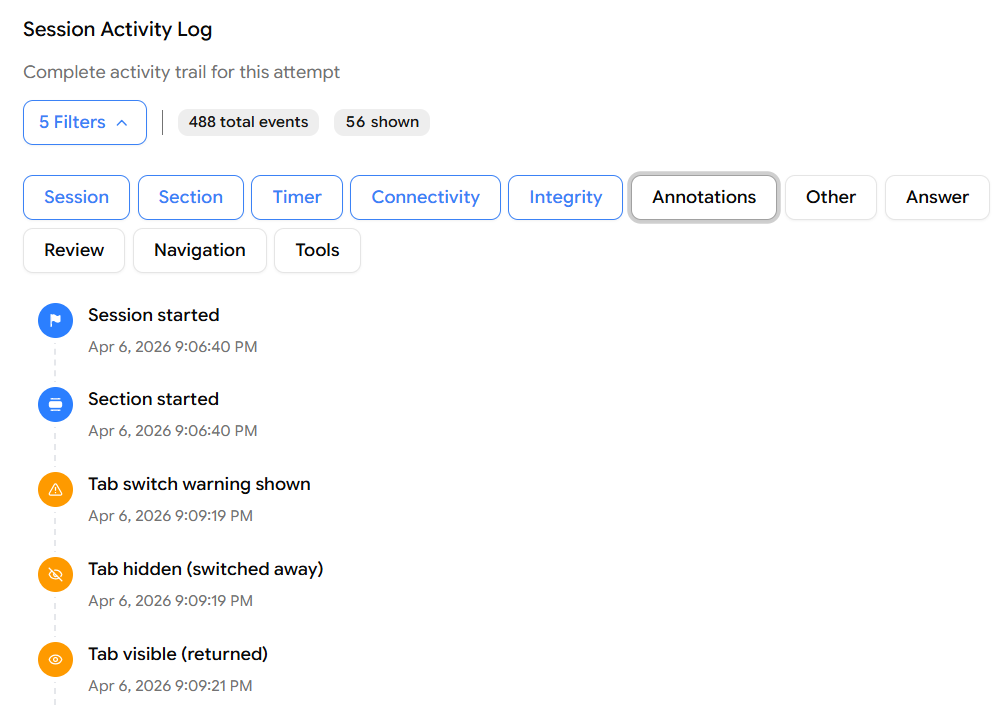Click the 488 total events badge

point(248,122)
